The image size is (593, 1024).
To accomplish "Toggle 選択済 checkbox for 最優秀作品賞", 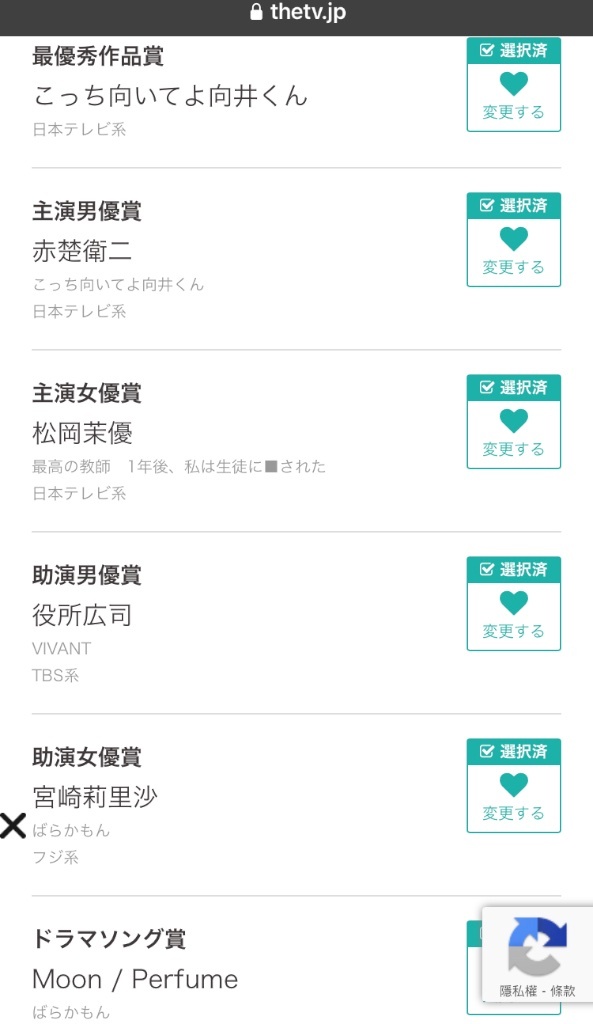I will coord(487,50).
